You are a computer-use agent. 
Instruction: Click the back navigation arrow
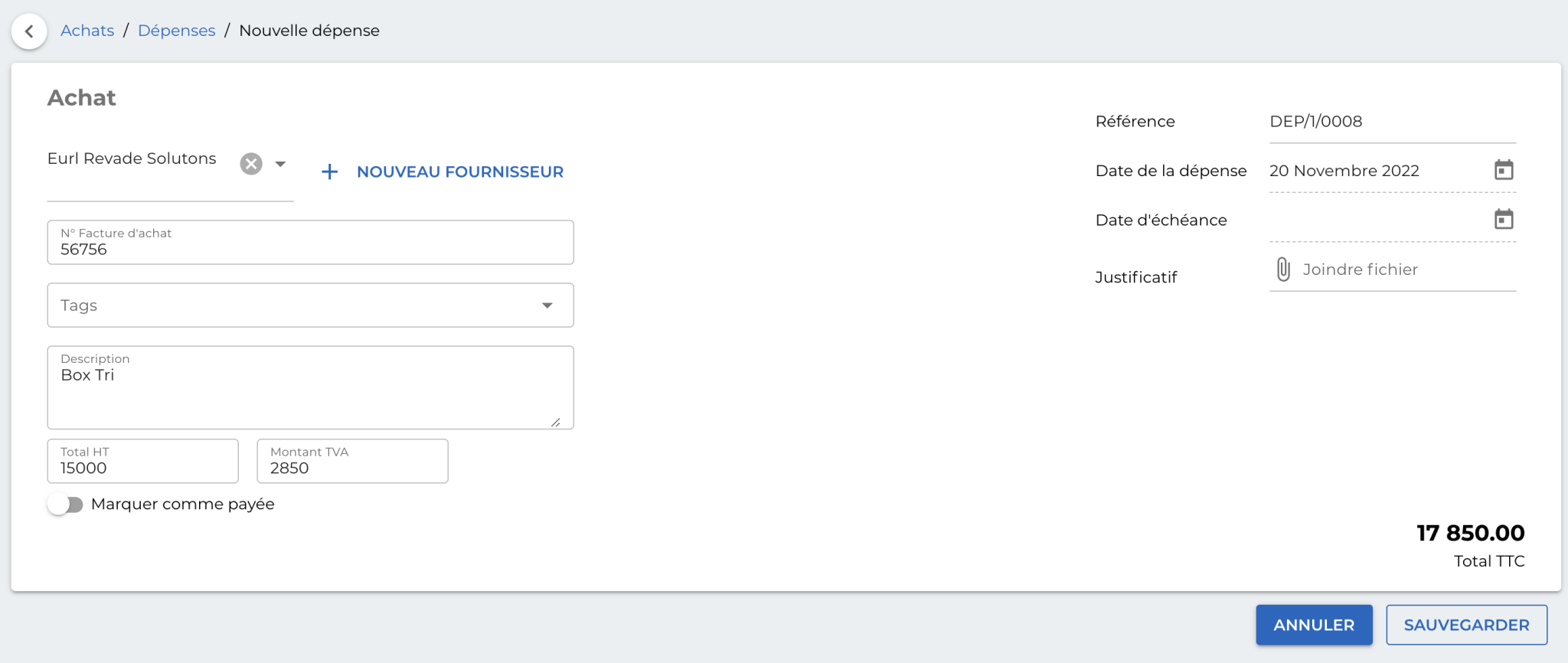coord(28,31)
